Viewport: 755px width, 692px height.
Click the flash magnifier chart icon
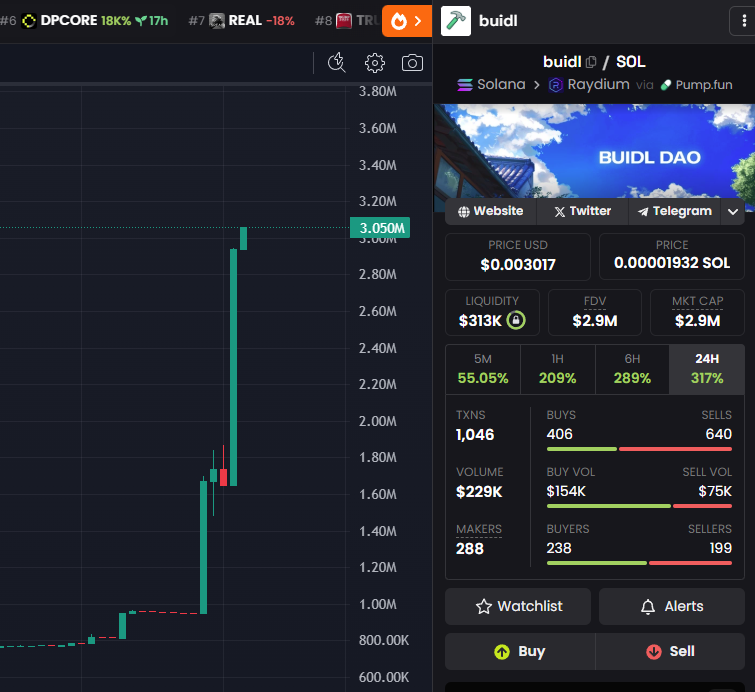click(x=337, y=63)
